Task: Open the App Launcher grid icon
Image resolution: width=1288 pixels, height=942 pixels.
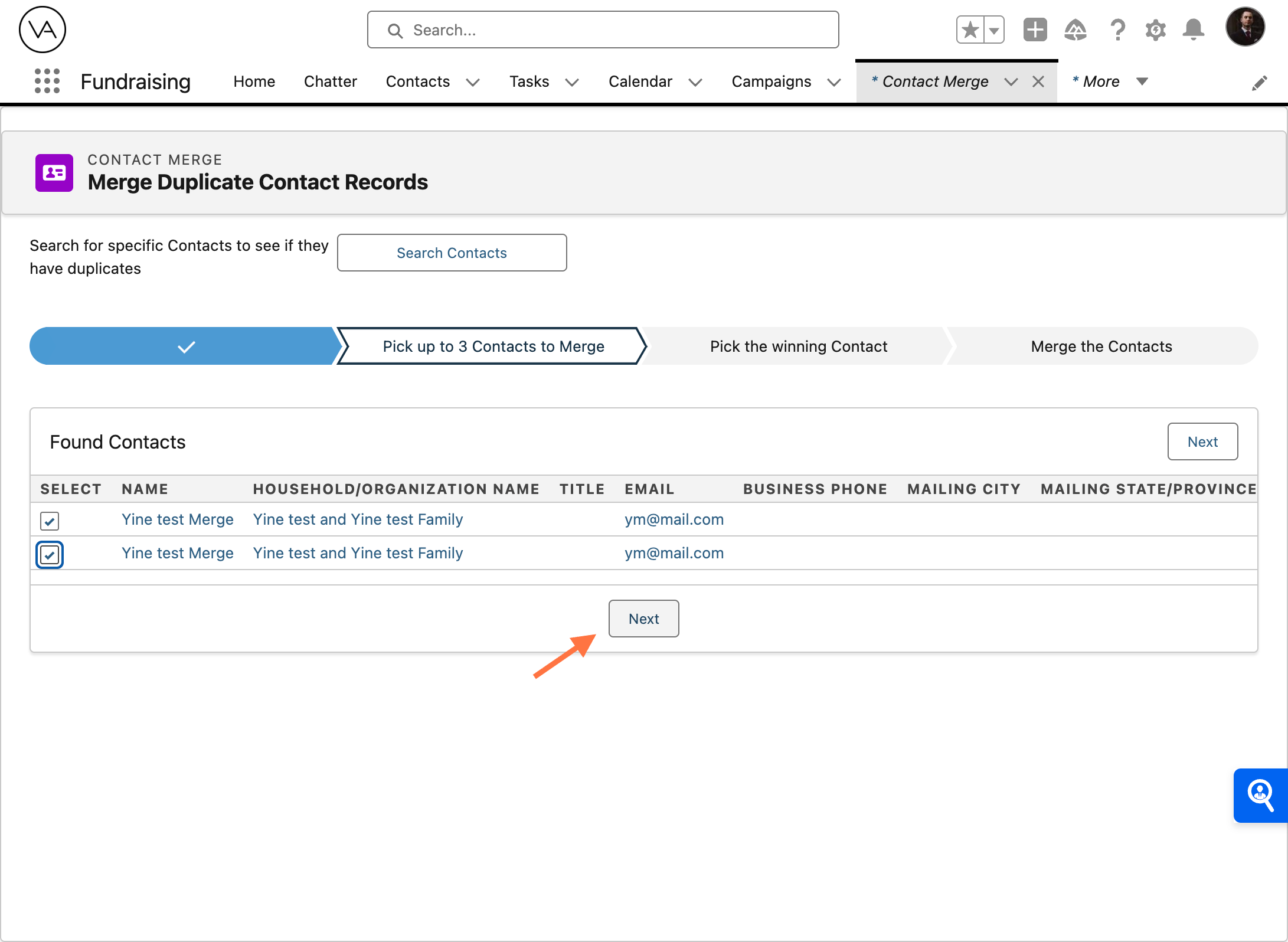Action: (47, 81)
